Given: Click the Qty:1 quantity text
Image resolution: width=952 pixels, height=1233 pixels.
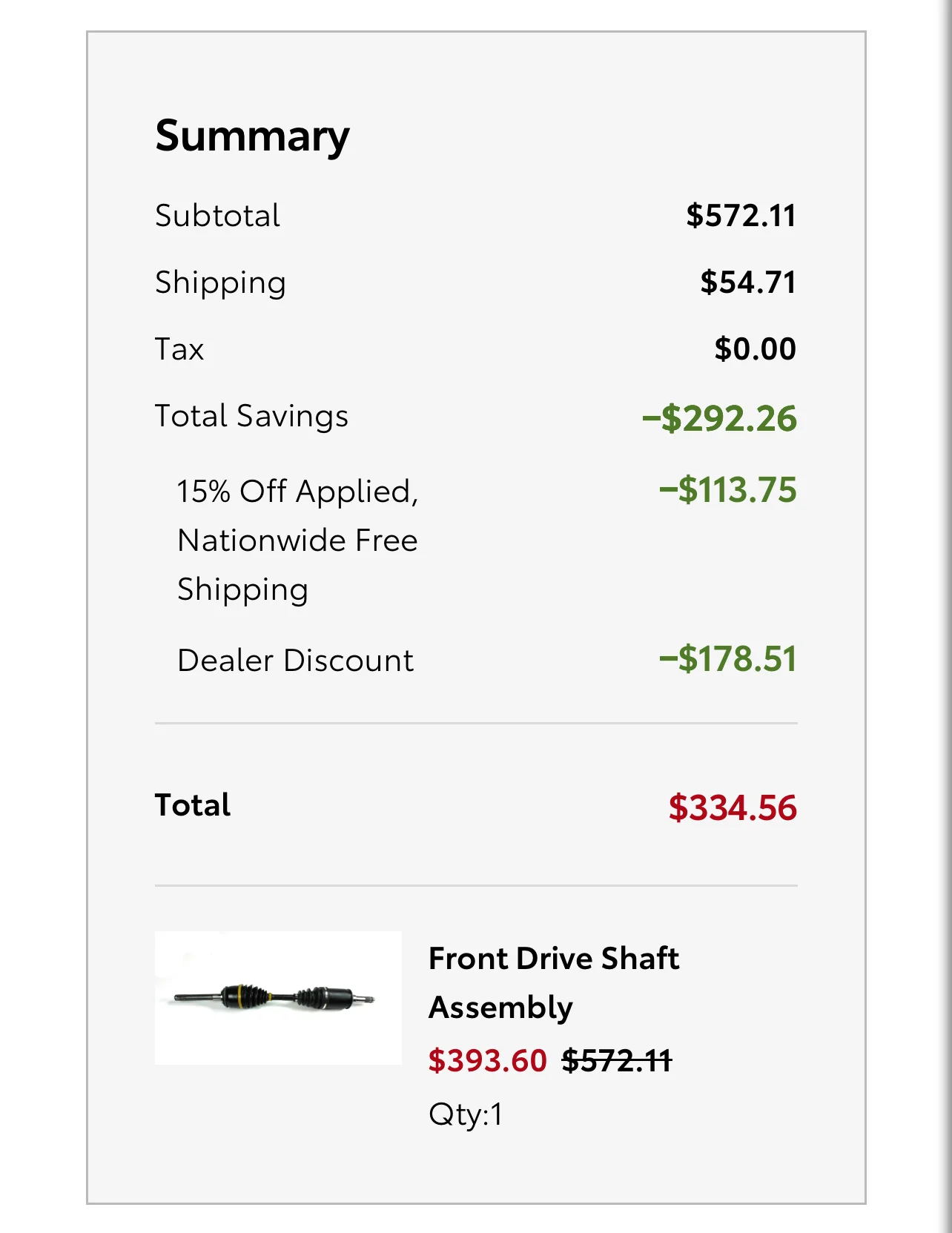Looking at the screenshot, I should click(x=466, y=1114).
